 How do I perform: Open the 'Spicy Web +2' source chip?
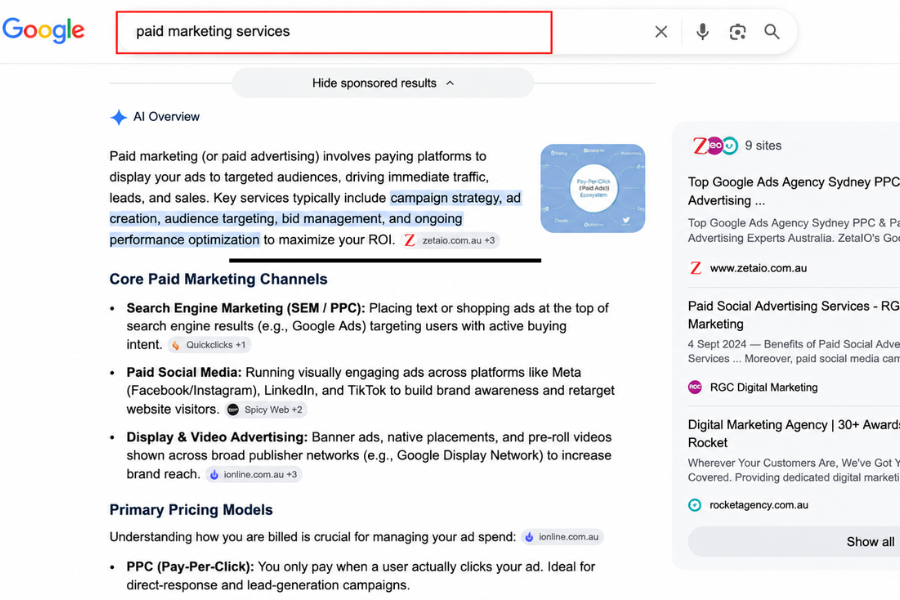click(x=265, y=410)
